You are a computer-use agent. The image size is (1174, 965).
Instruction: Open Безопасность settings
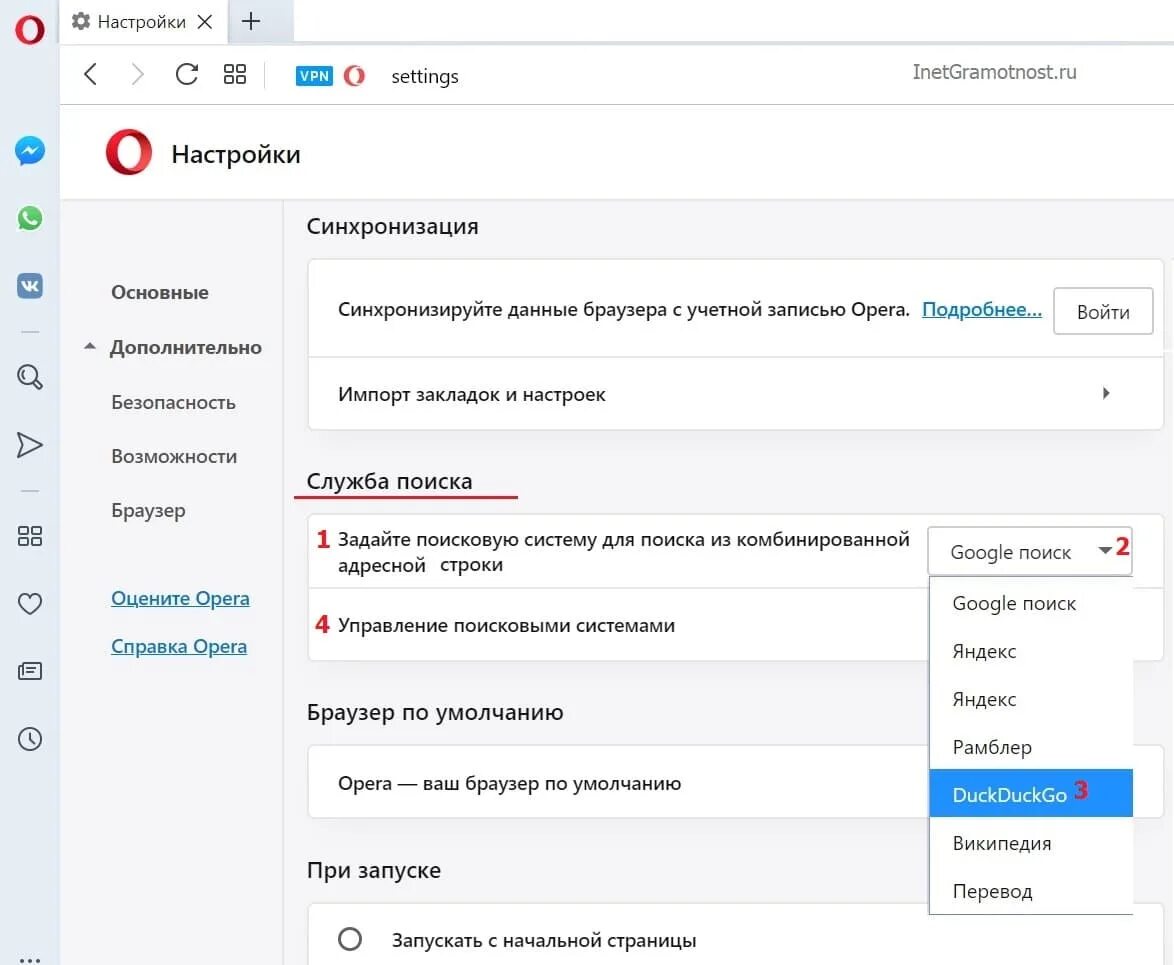click(174, 403)
